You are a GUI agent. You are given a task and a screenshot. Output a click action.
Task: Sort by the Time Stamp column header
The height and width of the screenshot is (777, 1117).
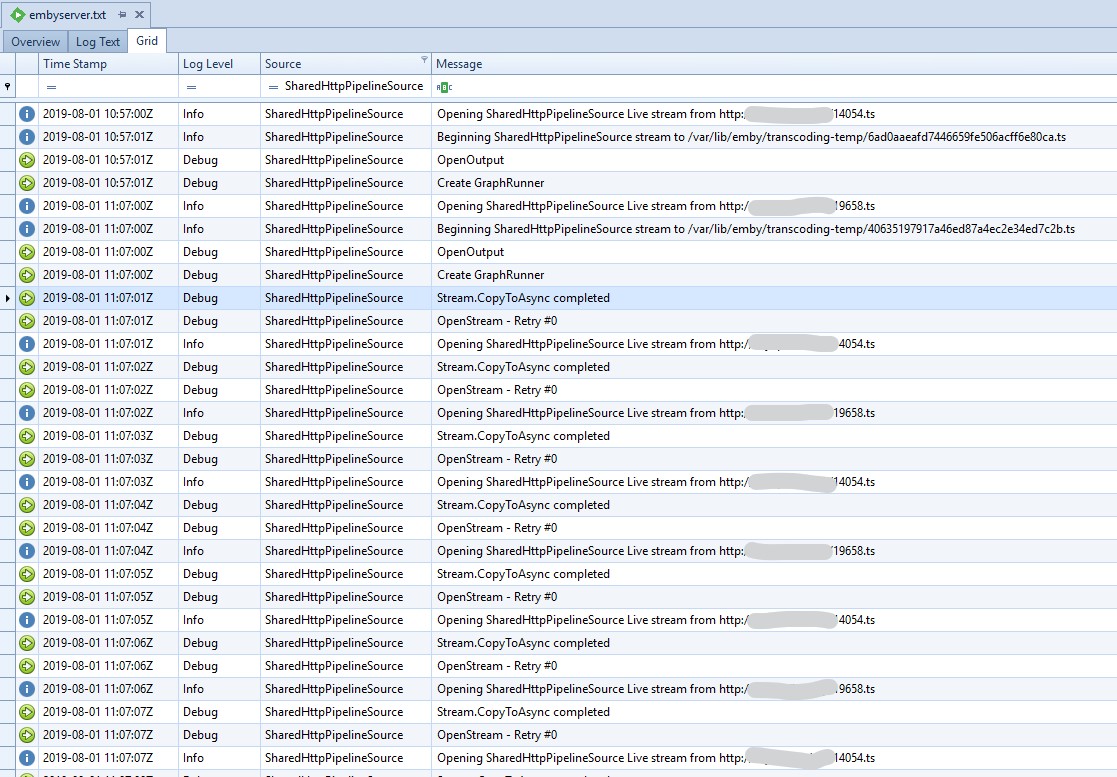(75, 64)
